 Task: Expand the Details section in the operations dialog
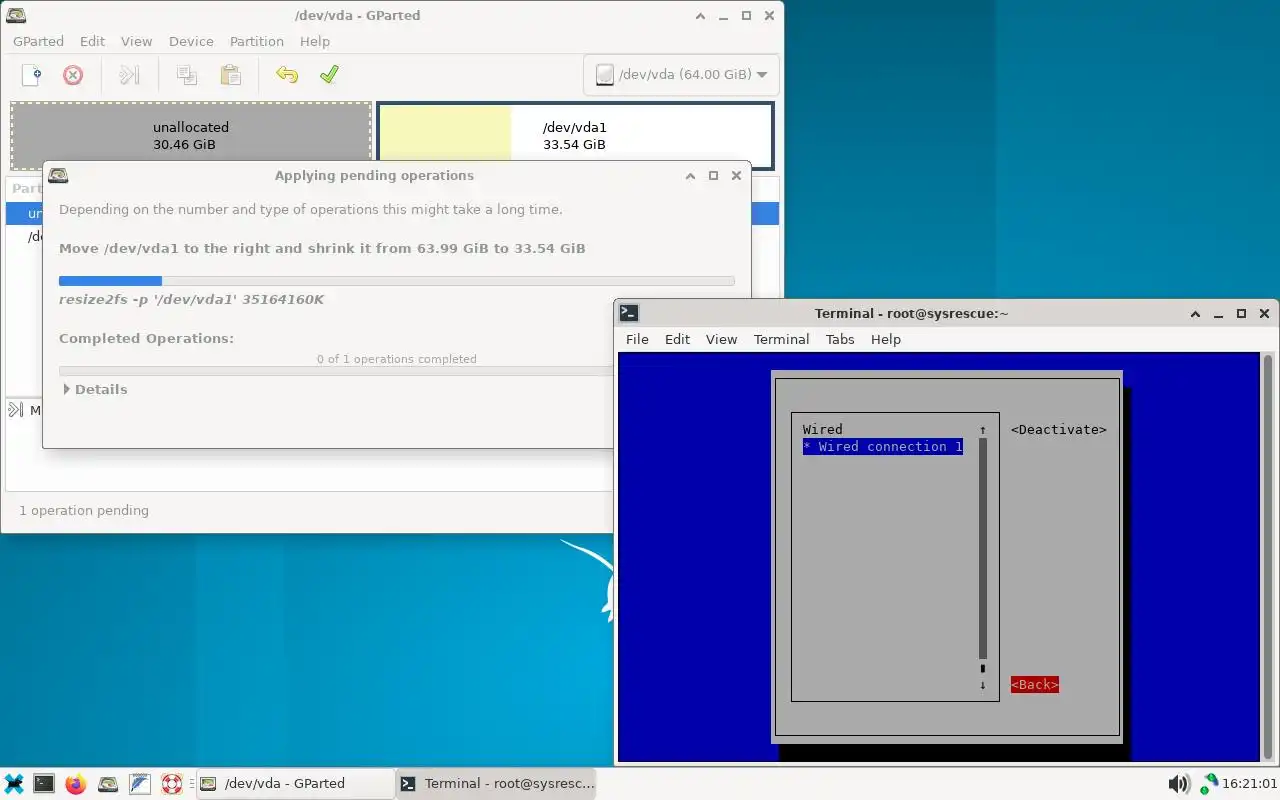(95, 389)
